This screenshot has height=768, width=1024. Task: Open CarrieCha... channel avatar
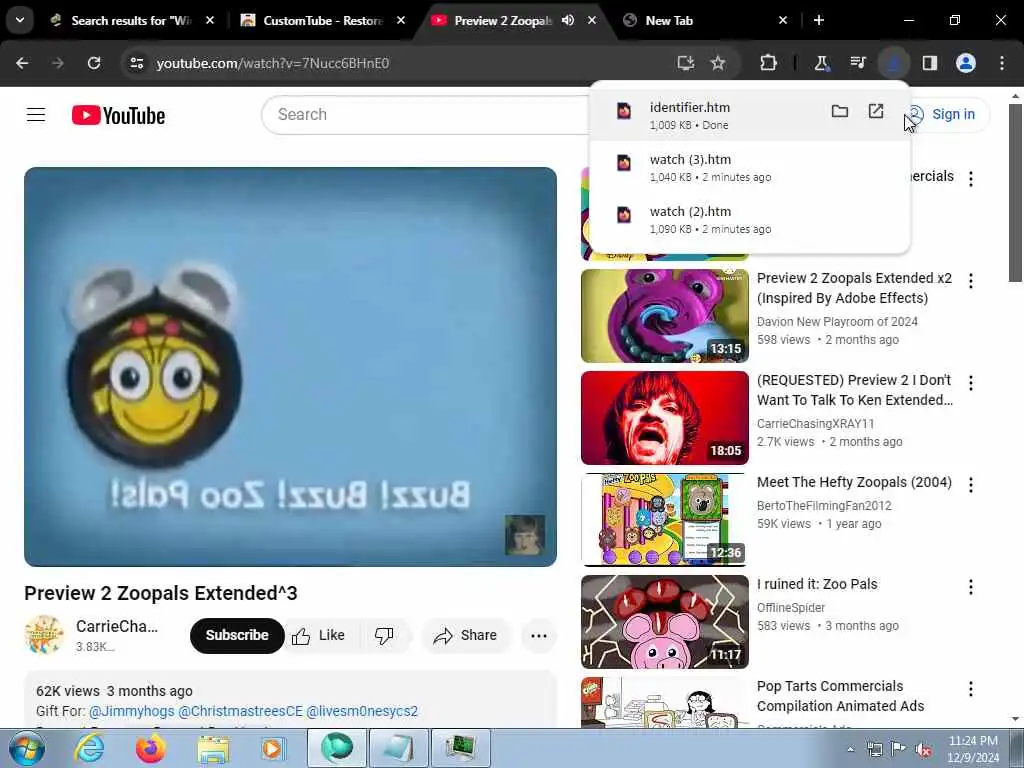[x=44, y=635]
